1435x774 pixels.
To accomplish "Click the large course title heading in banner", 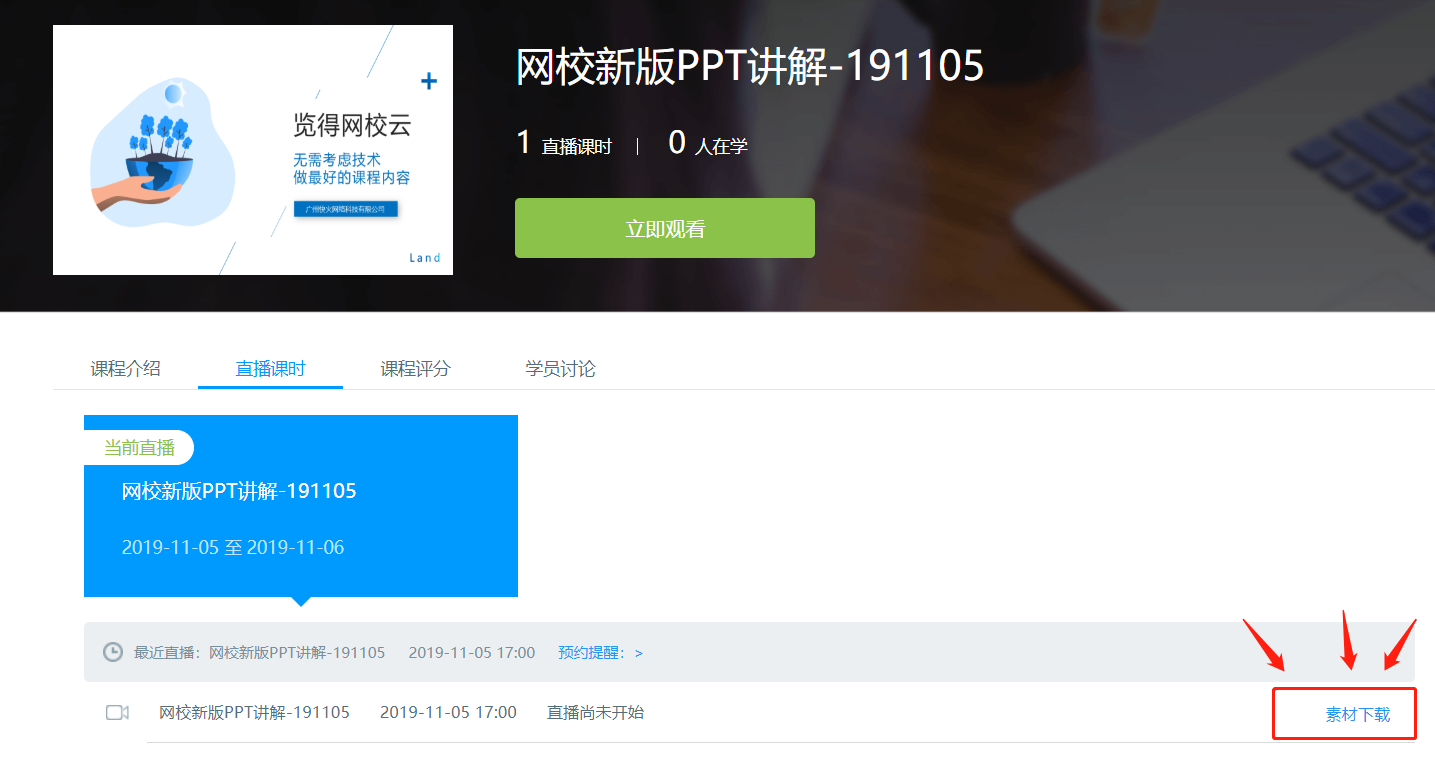I will pos(750,66).
